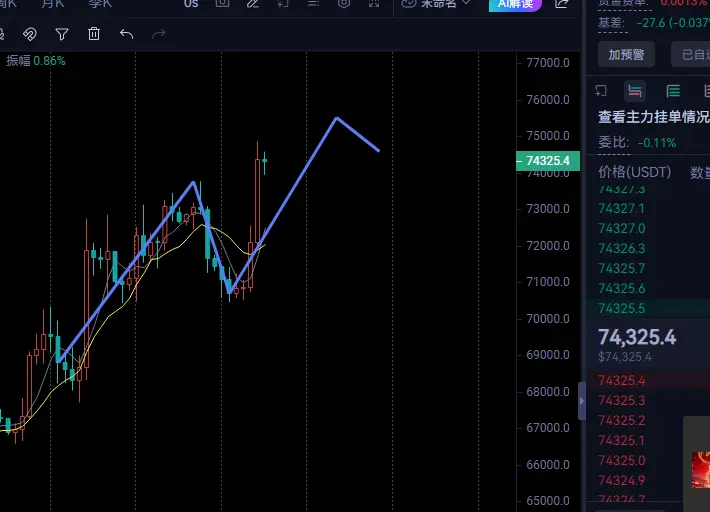The width and height of the screenshot is (710, 512).
Task: Click the add-panel icon beside order book views
Action: (x=601, y=91)
